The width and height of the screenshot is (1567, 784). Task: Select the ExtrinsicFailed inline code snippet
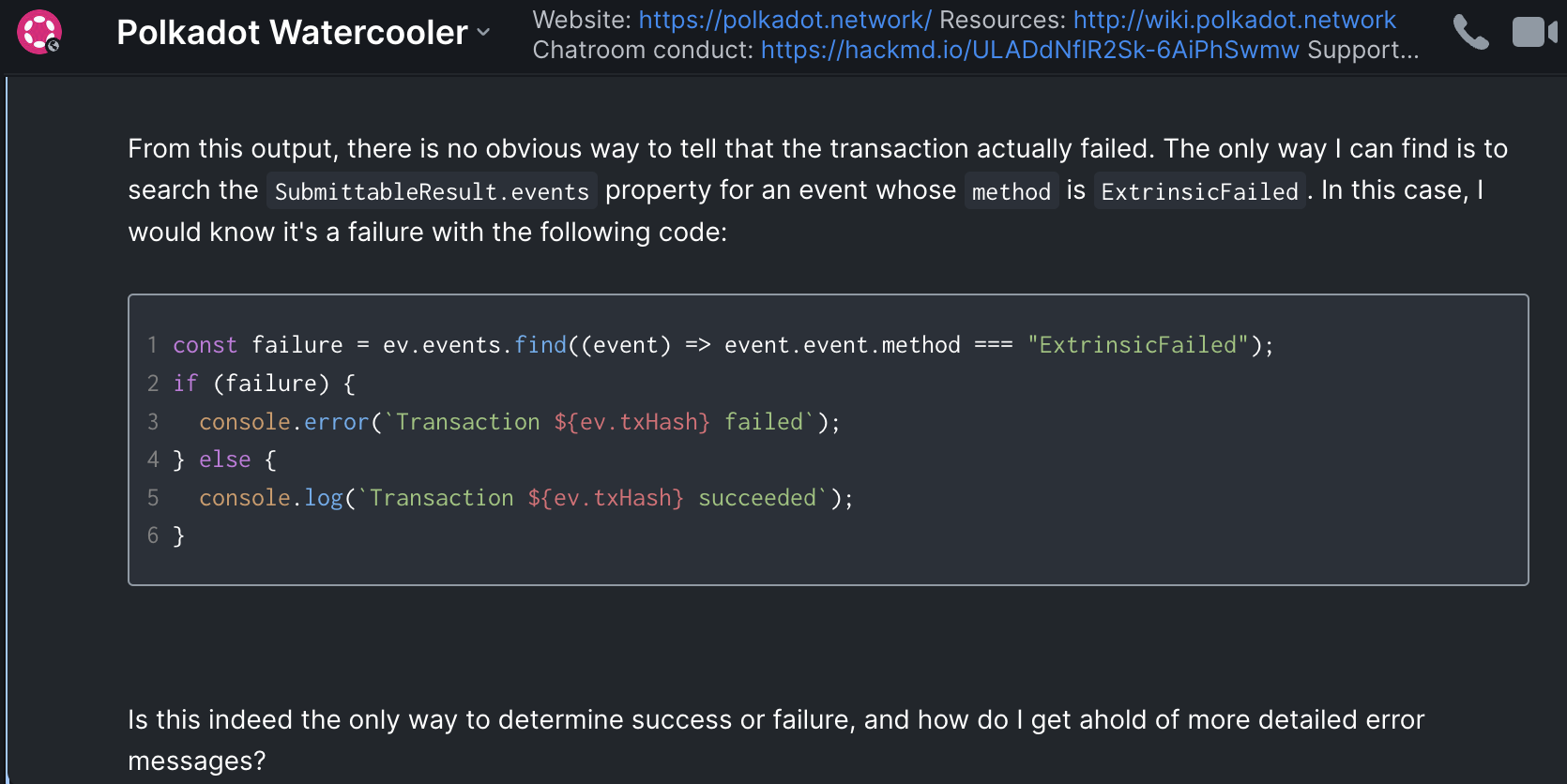1199,190
